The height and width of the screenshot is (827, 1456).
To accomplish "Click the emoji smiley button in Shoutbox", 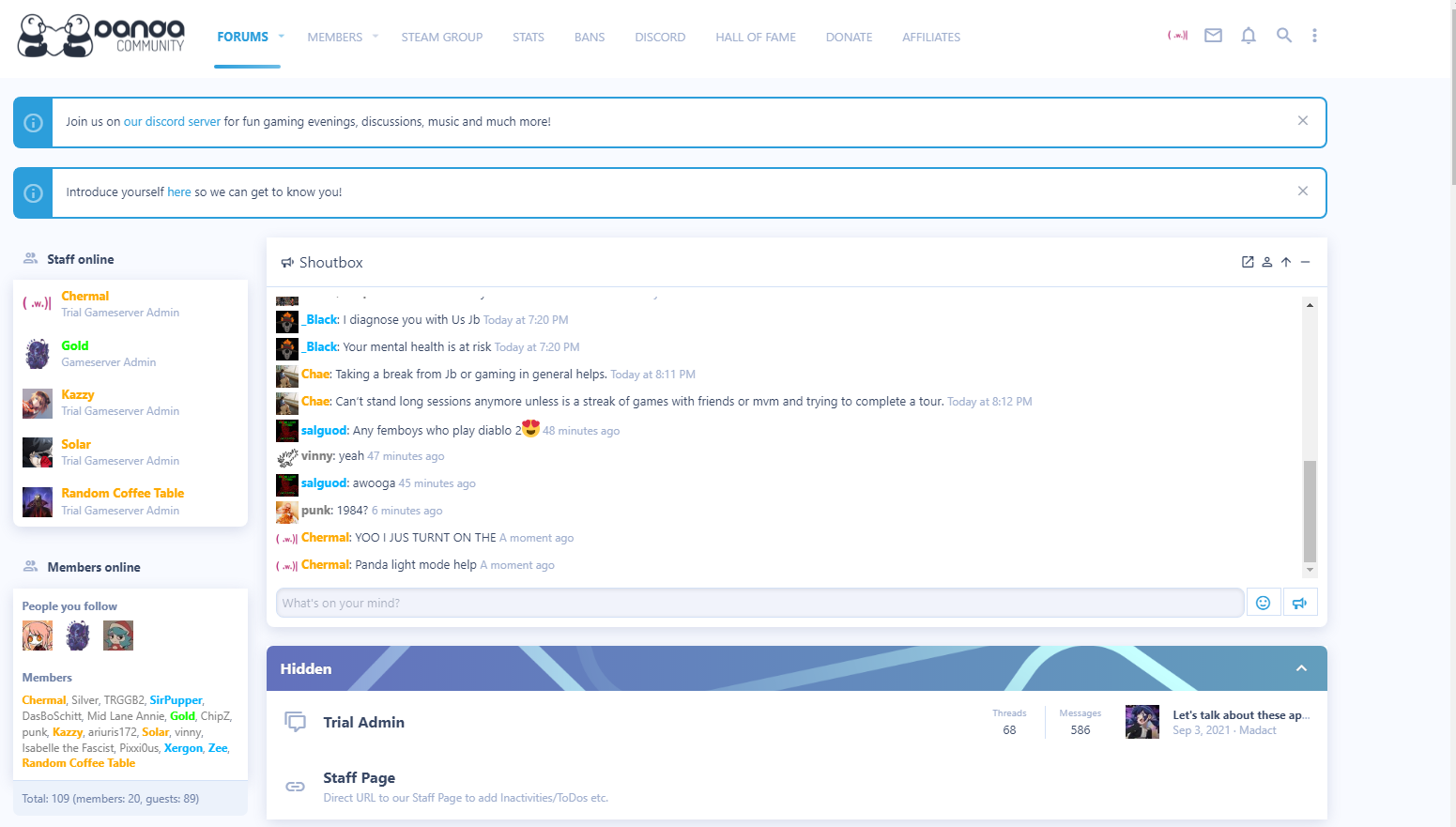I will (x=1263, y=603).
